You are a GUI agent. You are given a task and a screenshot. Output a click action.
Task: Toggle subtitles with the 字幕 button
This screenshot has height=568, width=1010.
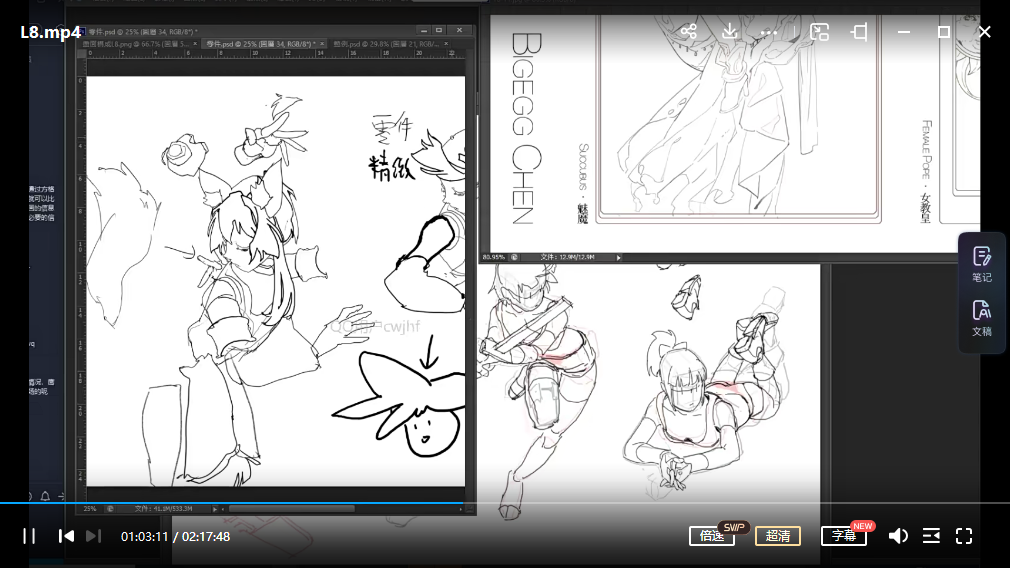pos(844,536)
